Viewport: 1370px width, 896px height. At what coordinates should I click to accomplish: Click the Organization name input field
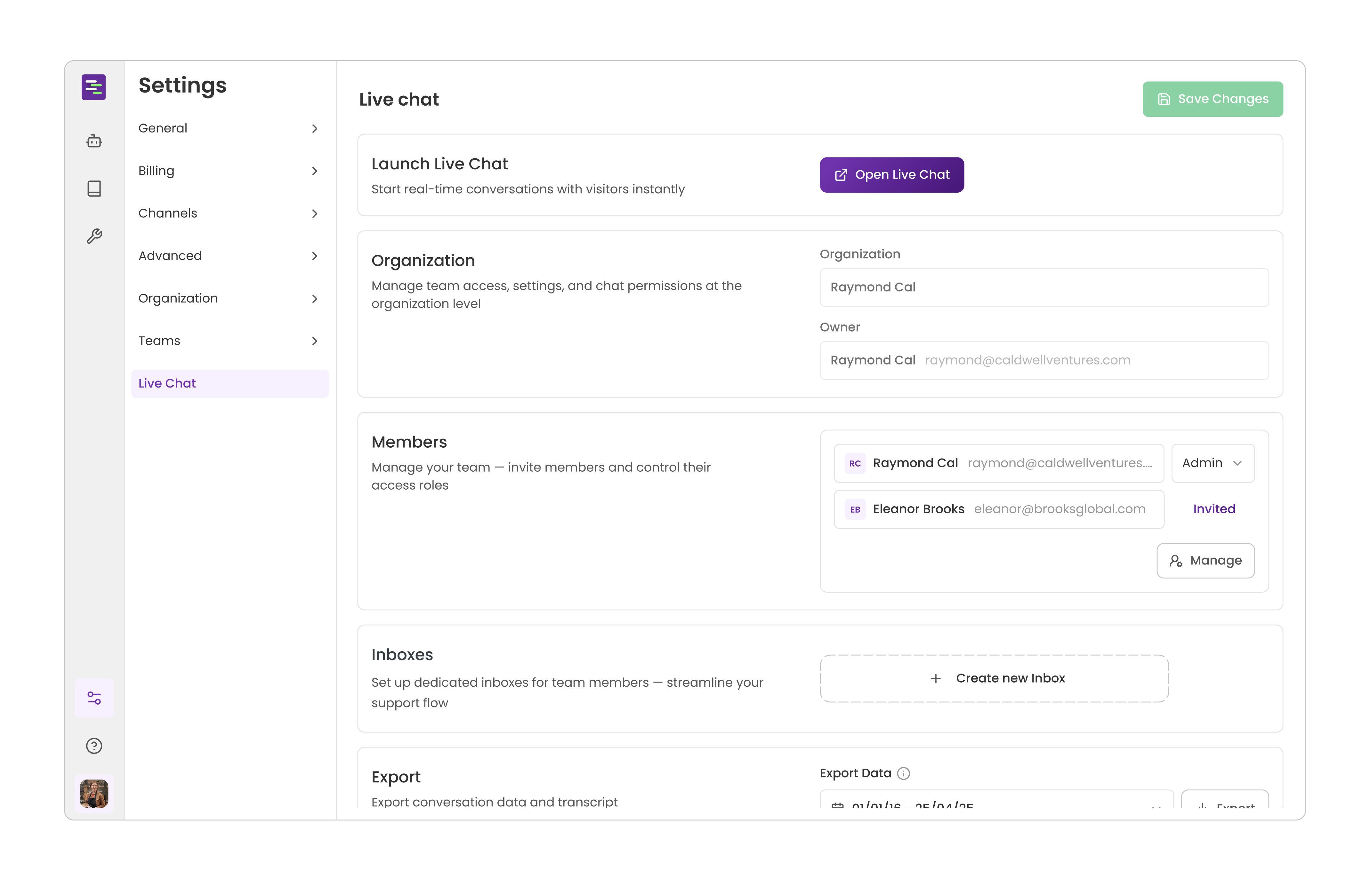pos(1044,287)
